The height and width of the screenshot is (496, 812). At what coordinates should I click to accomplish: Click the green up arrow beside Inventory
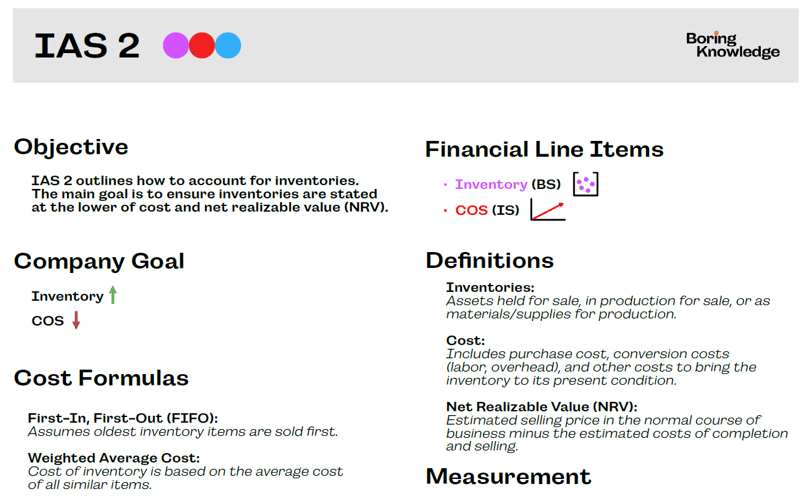(113, 295)
